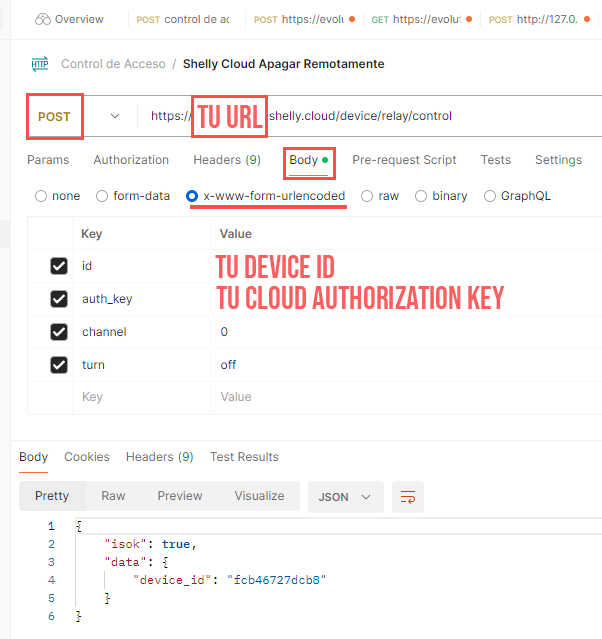Click the empty Key field in new row
The image size is (602, 639).
pos(140,397)
